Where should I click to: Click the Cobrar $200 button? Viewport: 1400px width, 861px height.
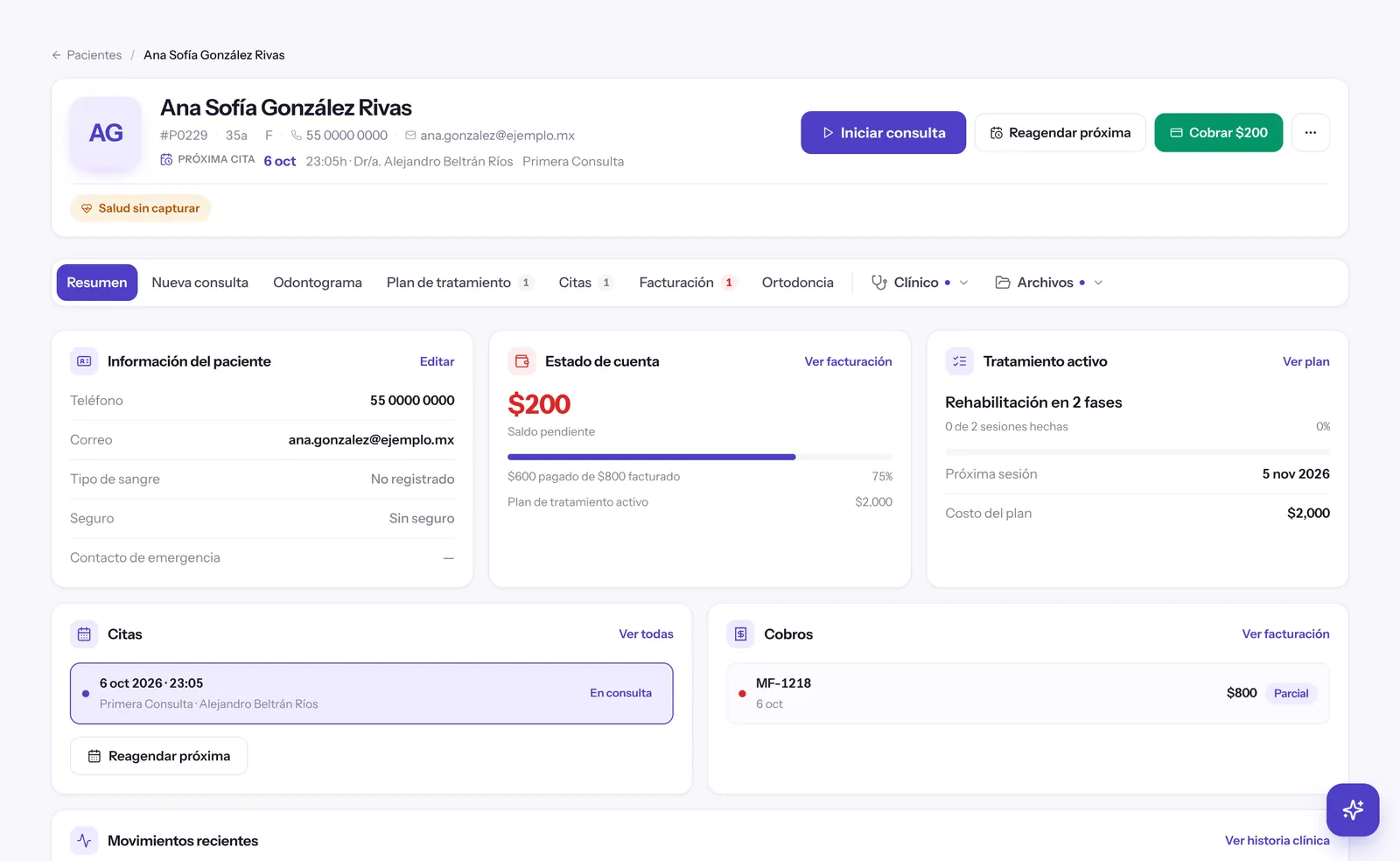click(x=1219, y=133)
